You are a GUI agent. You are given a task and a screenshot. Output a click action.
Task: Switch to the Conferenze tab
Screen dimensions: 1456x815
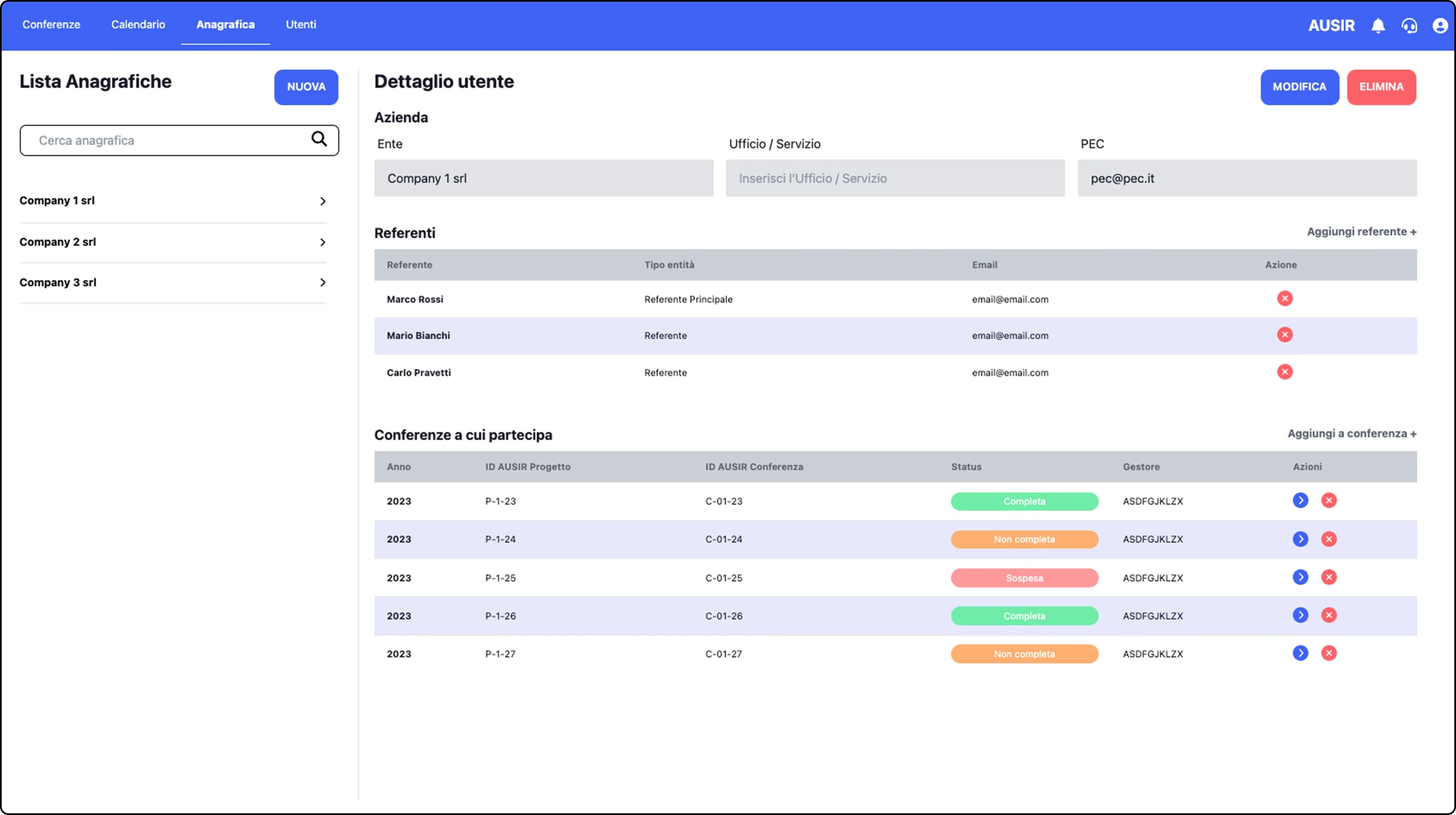pyautogui.click(x=52, y=24)
